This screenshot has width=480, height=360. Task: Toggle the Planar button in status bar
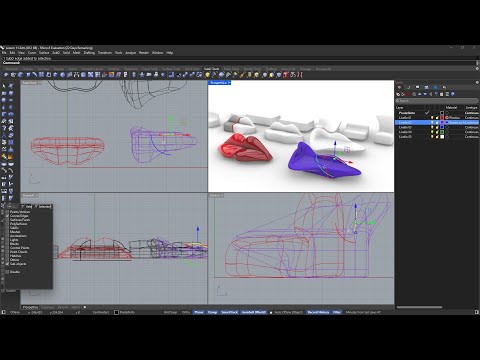pyautogui.click(x=199, y=312)
